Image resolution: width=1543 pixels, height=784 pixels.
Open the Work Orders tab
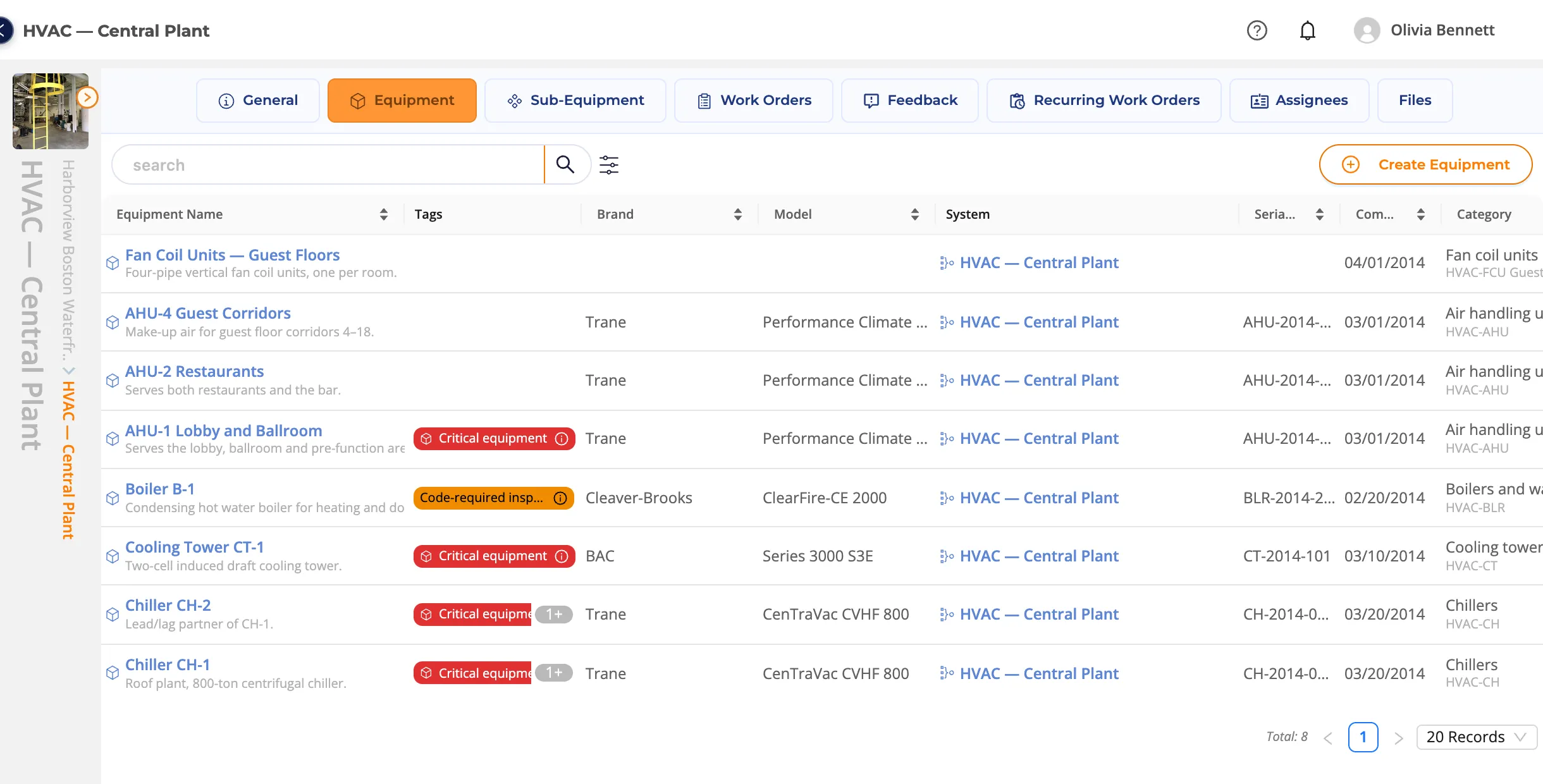(x=754, y=101)
